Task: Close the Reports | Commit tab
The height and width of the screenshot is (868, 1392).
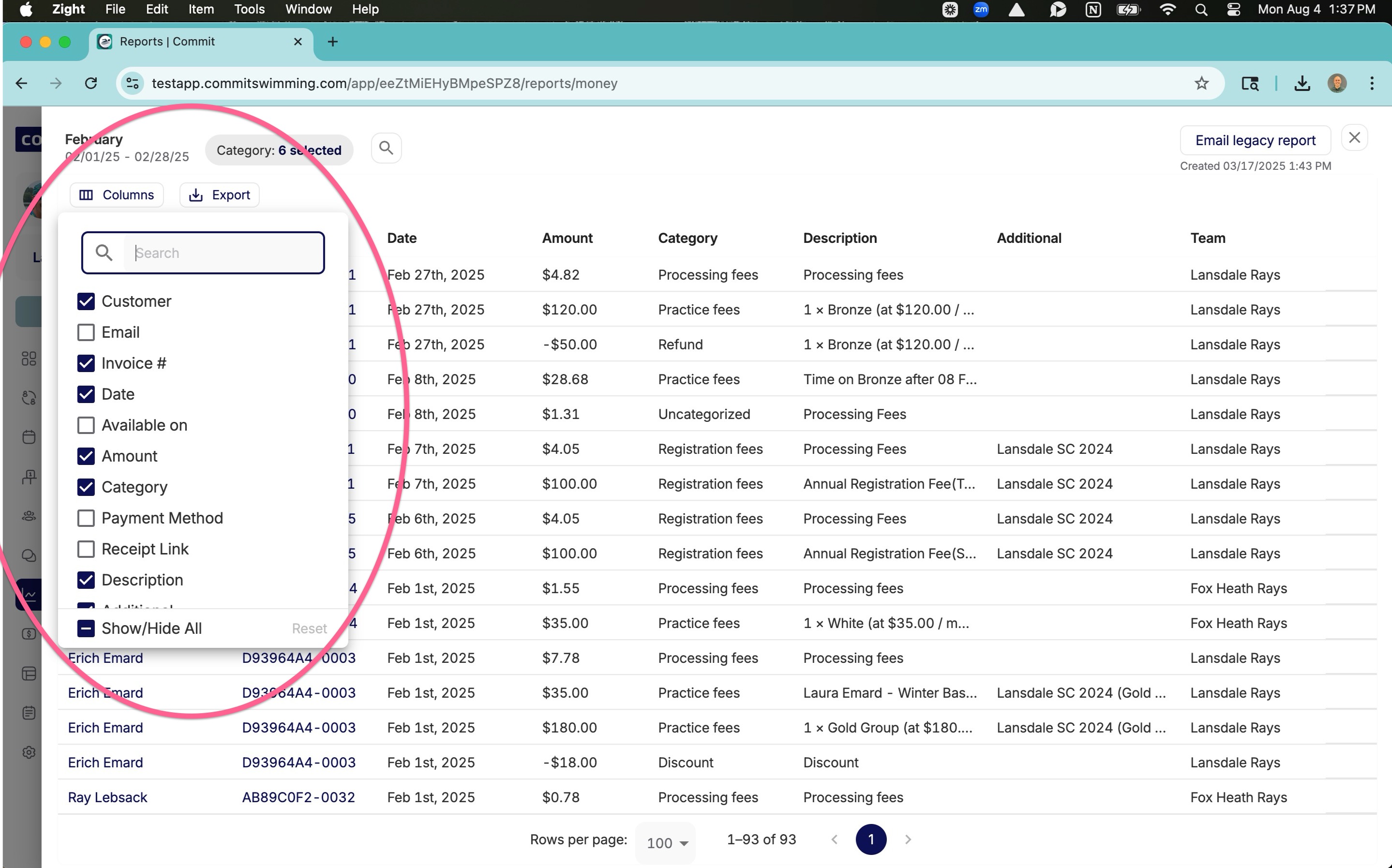Action: [x=298, y=42]
